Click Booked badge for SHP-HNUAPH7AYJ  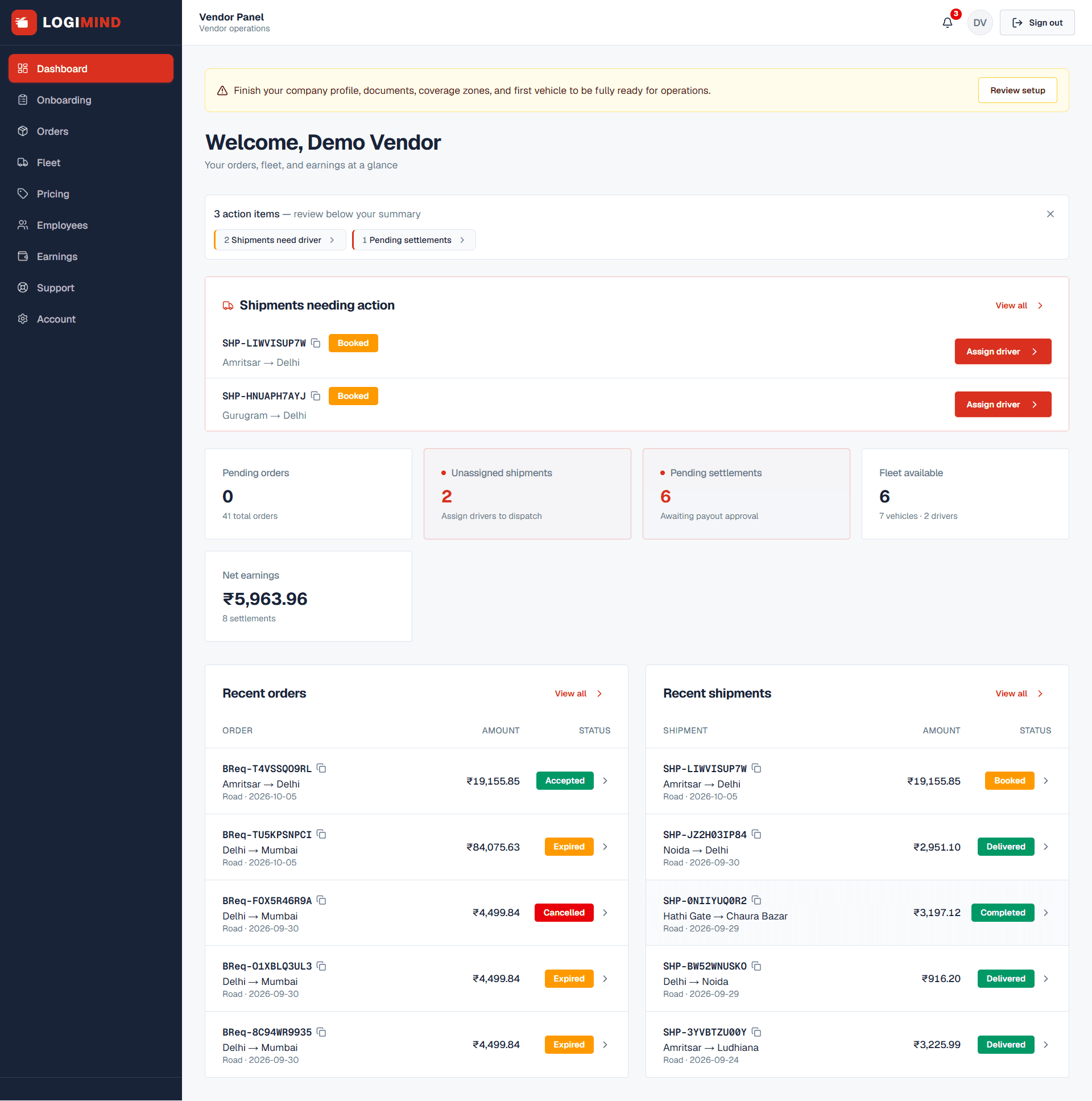tap(353, 396)
